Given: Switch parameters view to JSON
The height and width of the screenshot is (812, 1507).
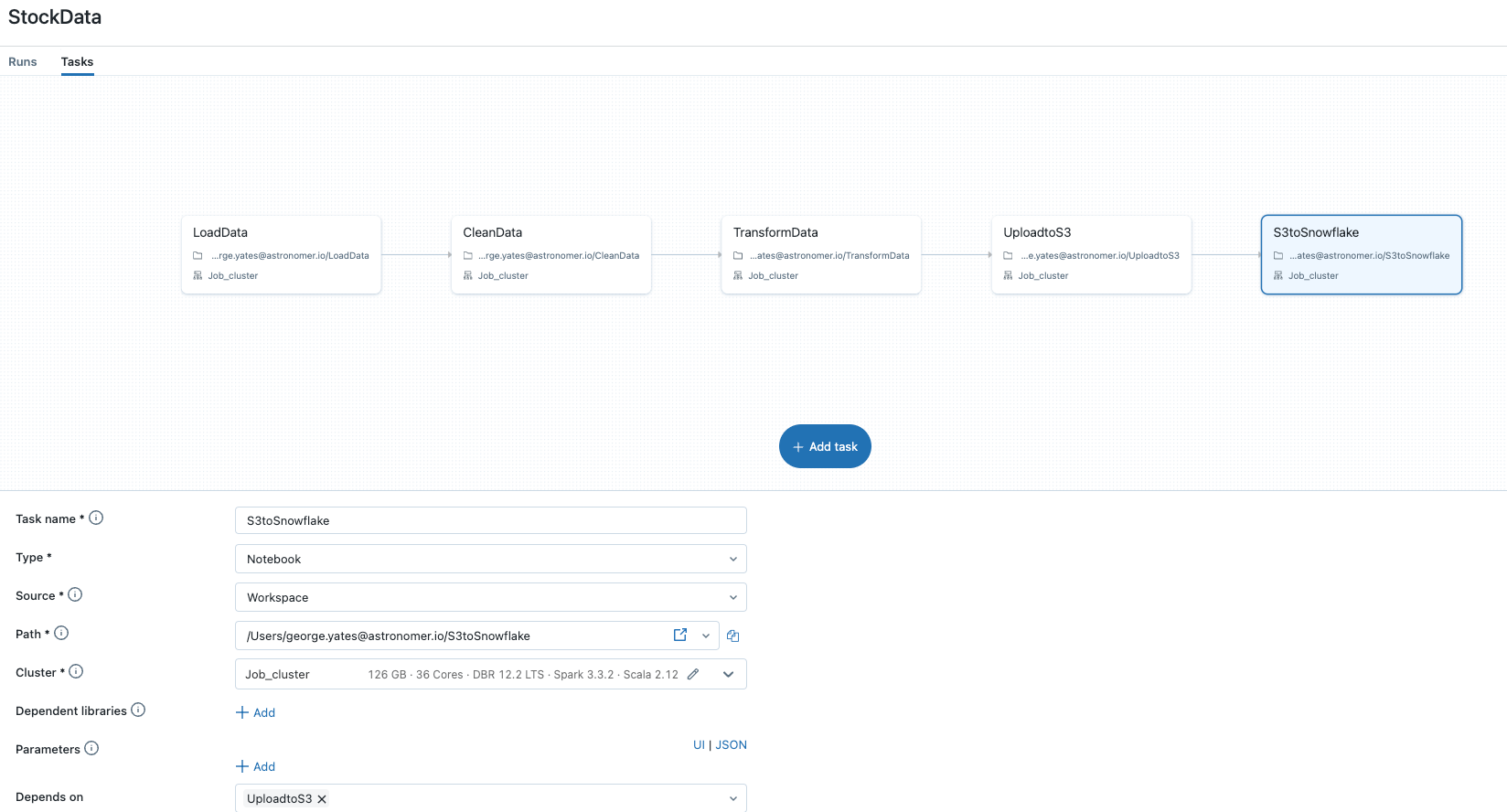Looking at the screenshot, I should pyautogui.click(x=731, y=745).
